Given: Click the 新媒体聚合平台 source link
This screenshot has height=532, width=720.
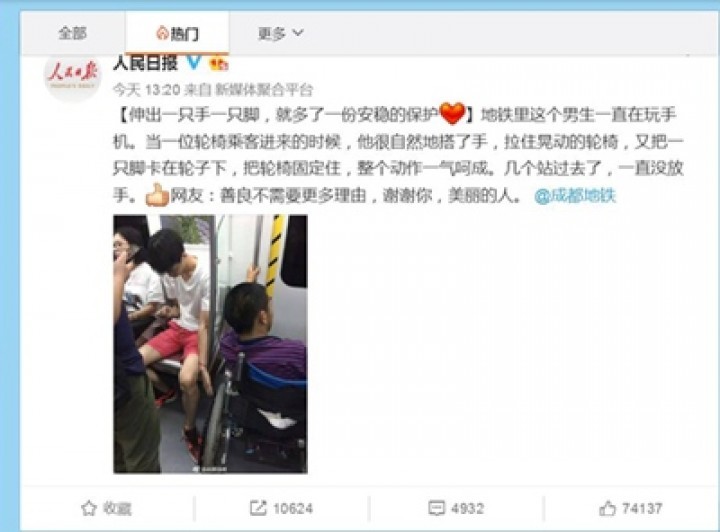Looking at the screenshot, I should (x=264, y=90).
